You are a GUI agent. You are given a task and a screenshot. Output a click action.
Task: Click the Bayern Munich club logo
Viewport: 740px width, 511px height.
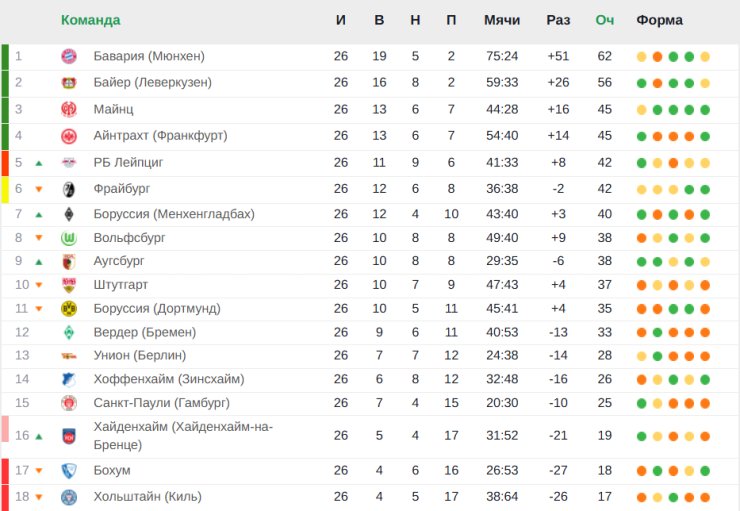(69, 56)
